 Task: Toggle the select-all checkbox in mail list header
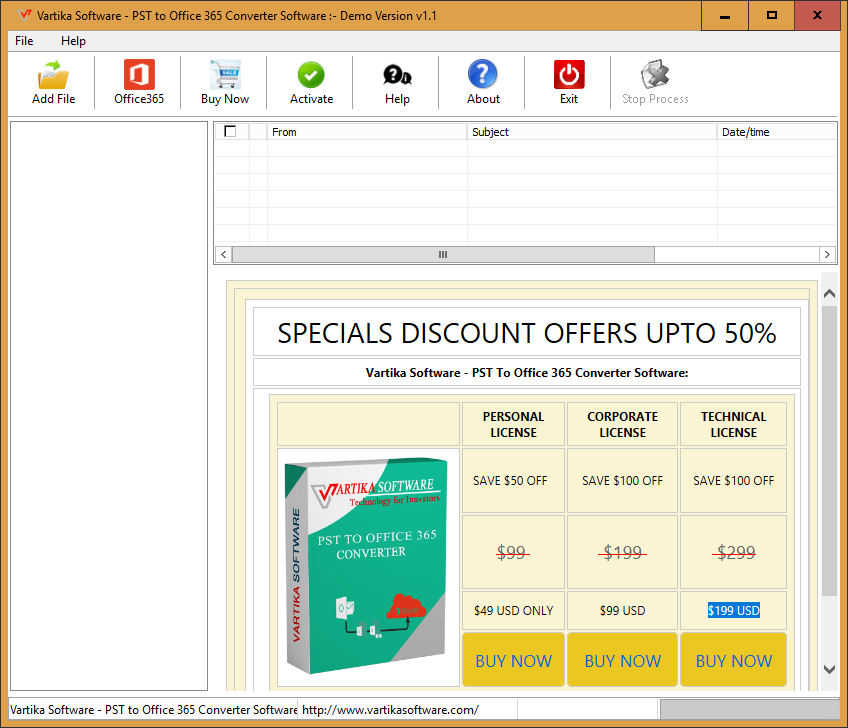point(230,131)
